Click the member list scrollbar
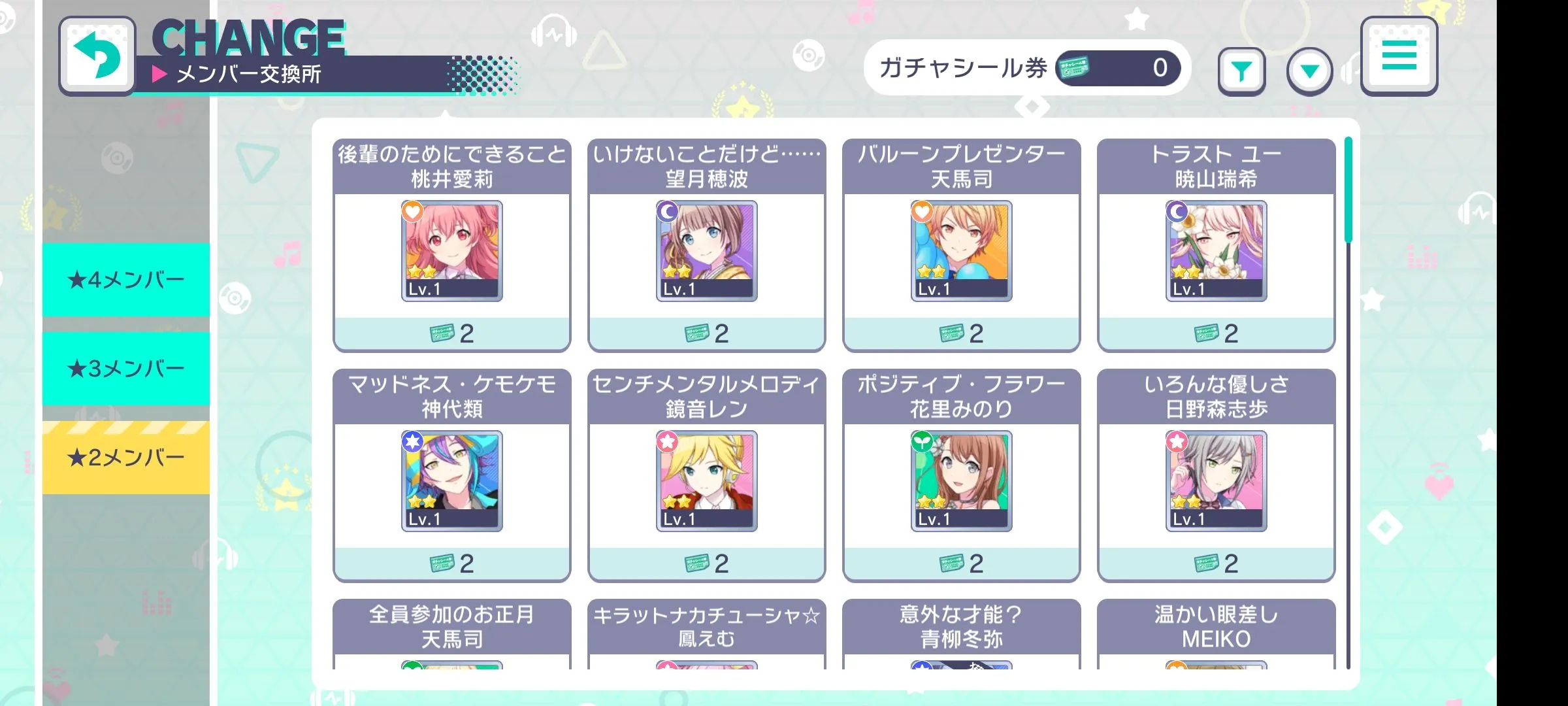Screen dimensions: 1568x706 [1348, 402]
